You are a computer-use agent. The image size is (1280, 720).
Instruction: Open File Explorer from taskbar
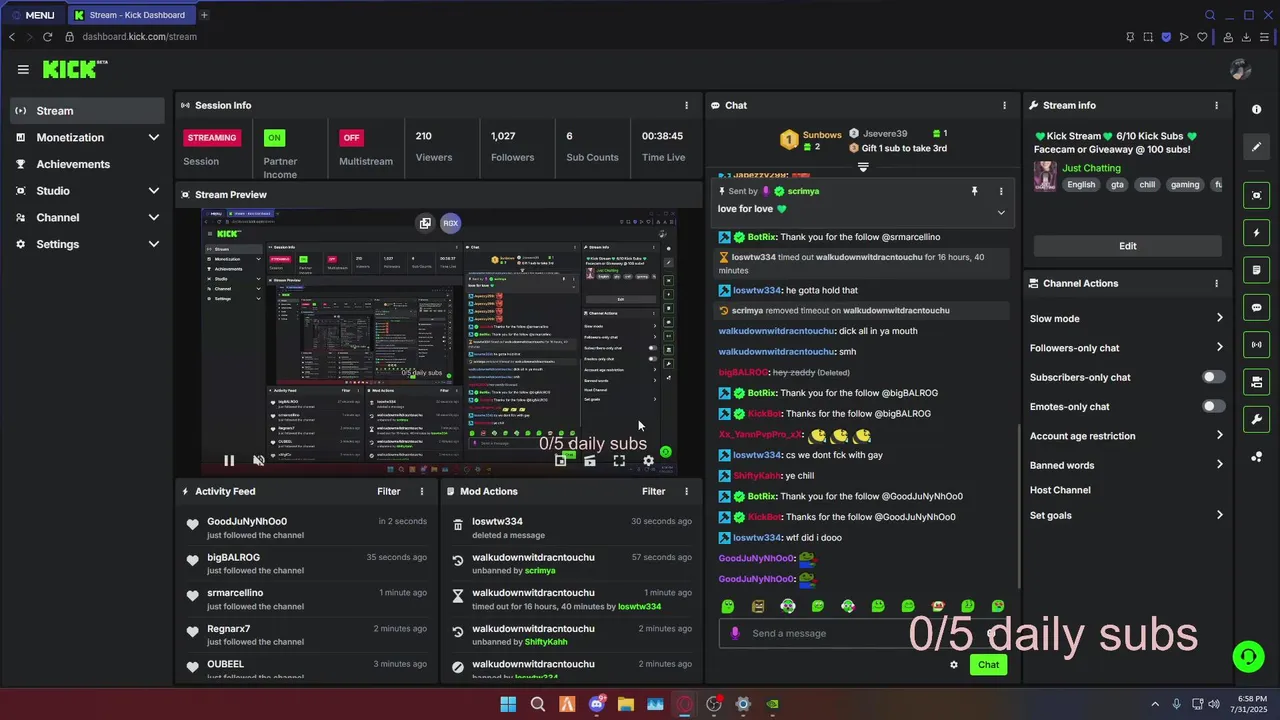(x=625, y=704)
